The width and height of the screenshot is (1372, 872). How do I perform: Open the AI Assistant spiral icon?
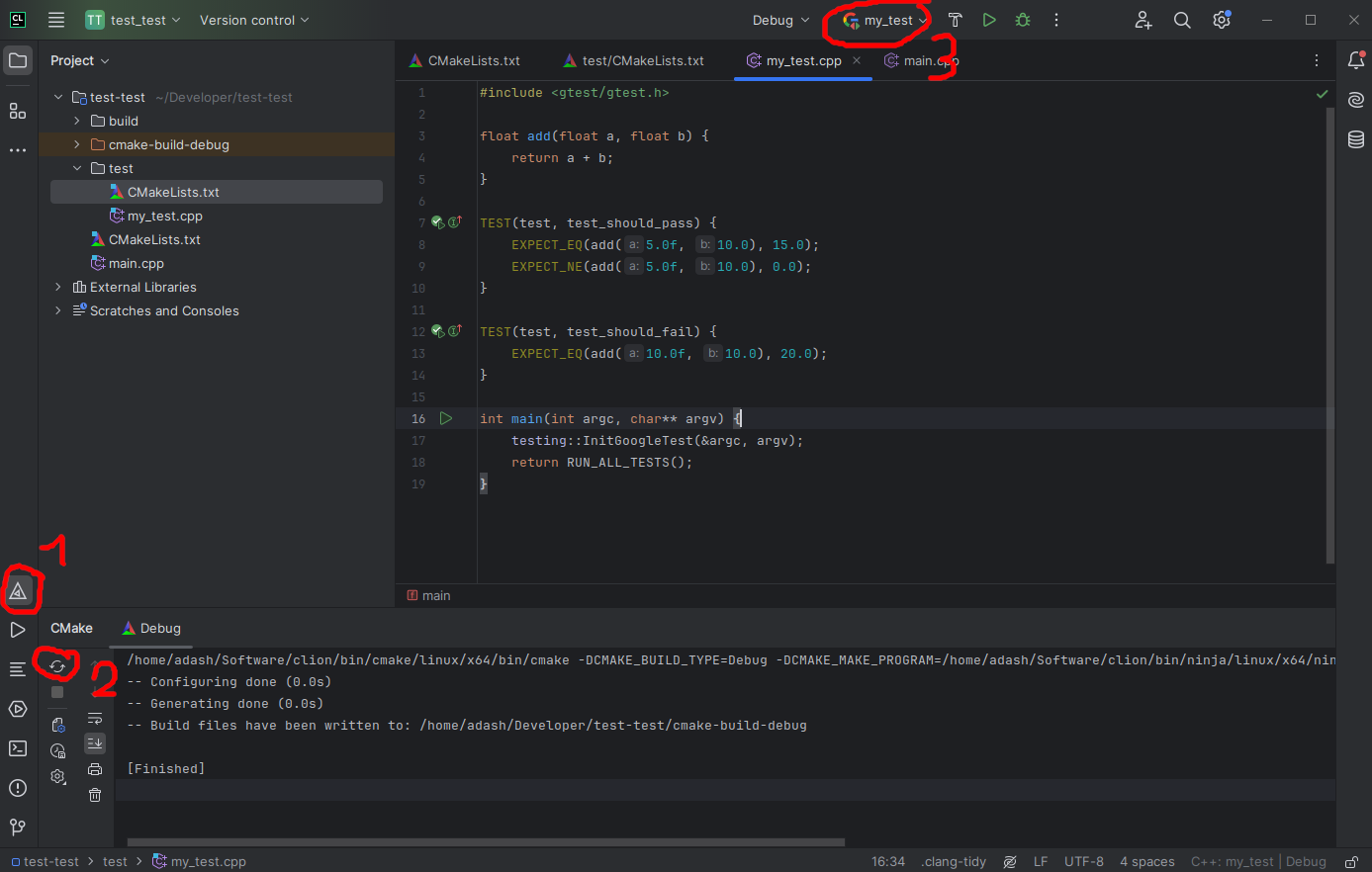click(1356, 100)
